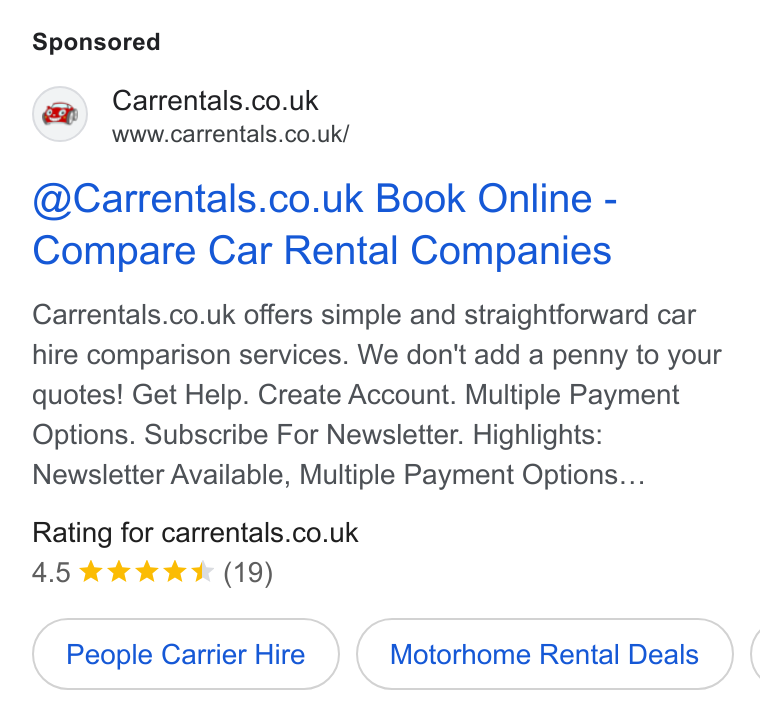Click the 'Highlights:' text in the description
This screenshot has height=722, width=760.
537,435
